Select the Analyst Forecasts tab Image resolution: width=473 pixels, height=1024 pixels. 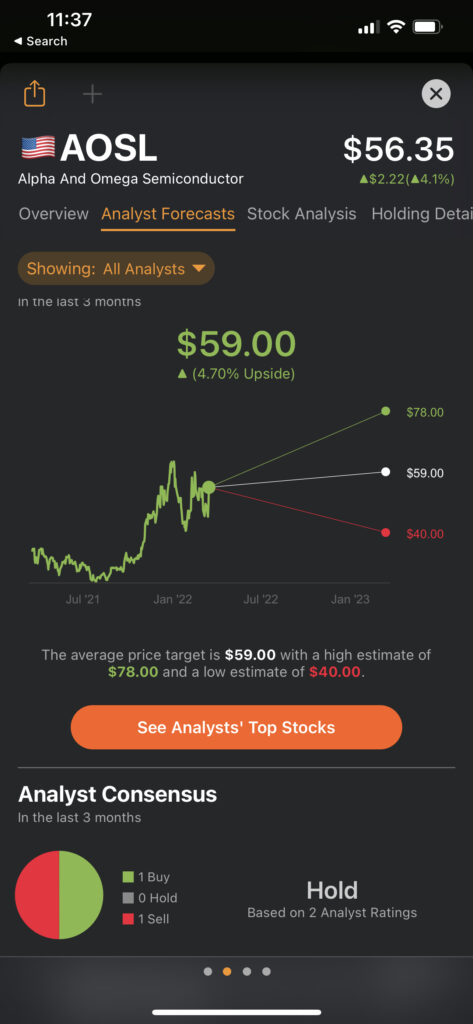tap(168, 214)
